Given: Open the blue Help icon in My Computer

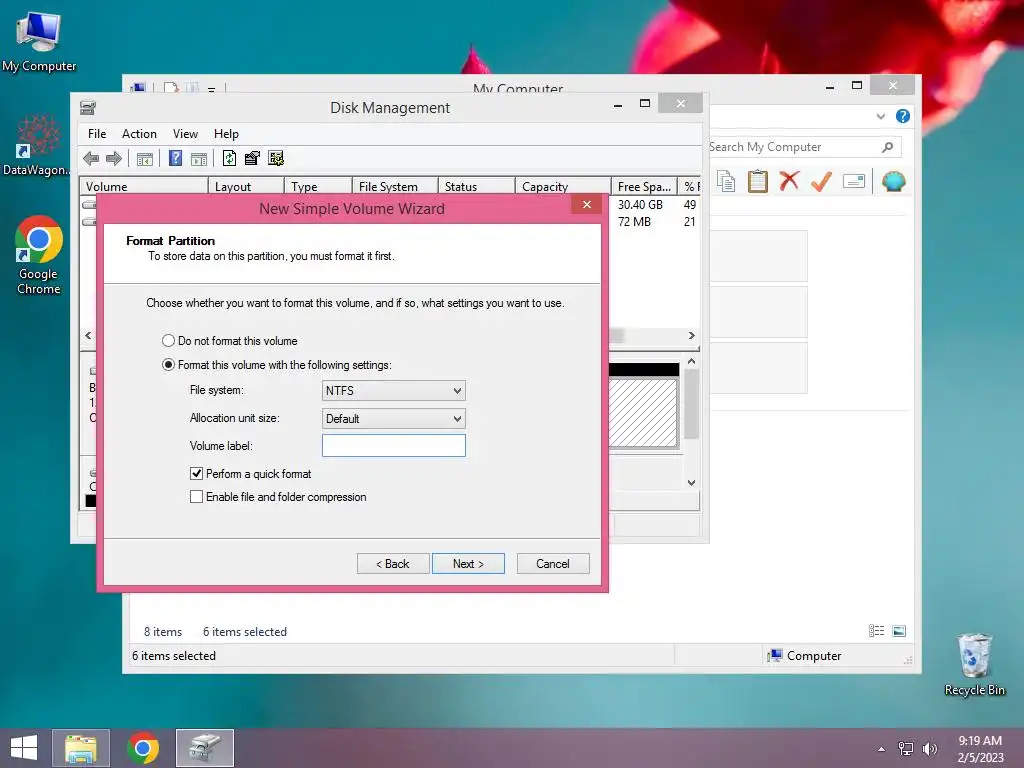Looking at the screenshot, I should (x=903, y=116).
